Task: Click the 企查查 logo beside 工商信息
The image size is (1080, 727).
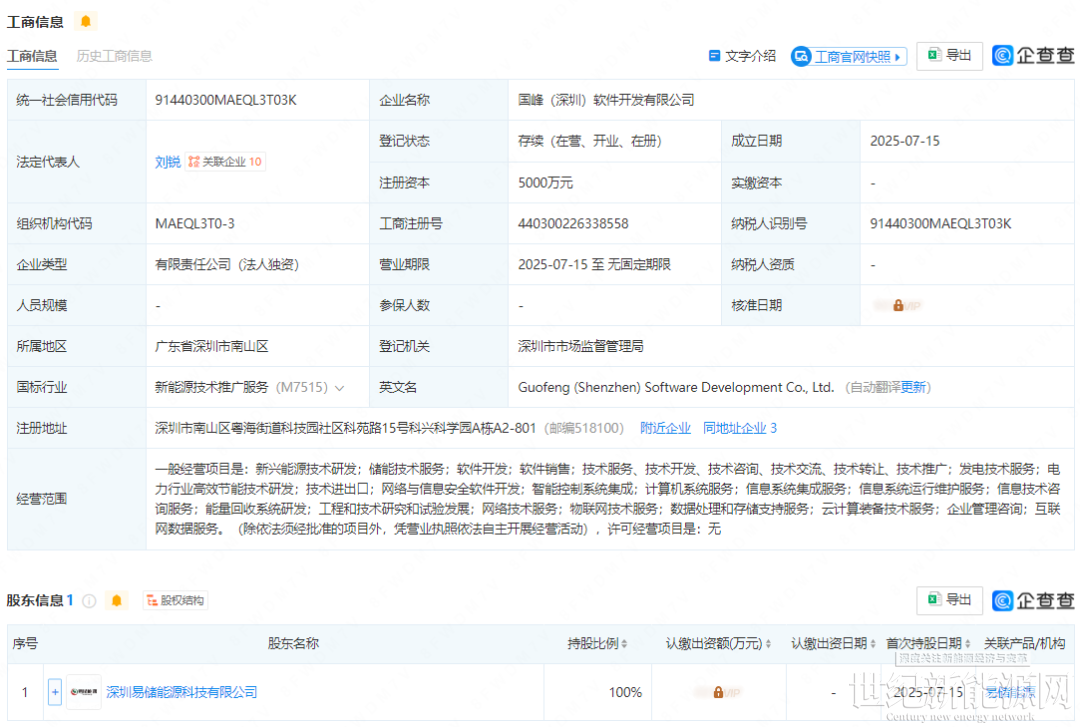Action: (x=1032, y=56)
